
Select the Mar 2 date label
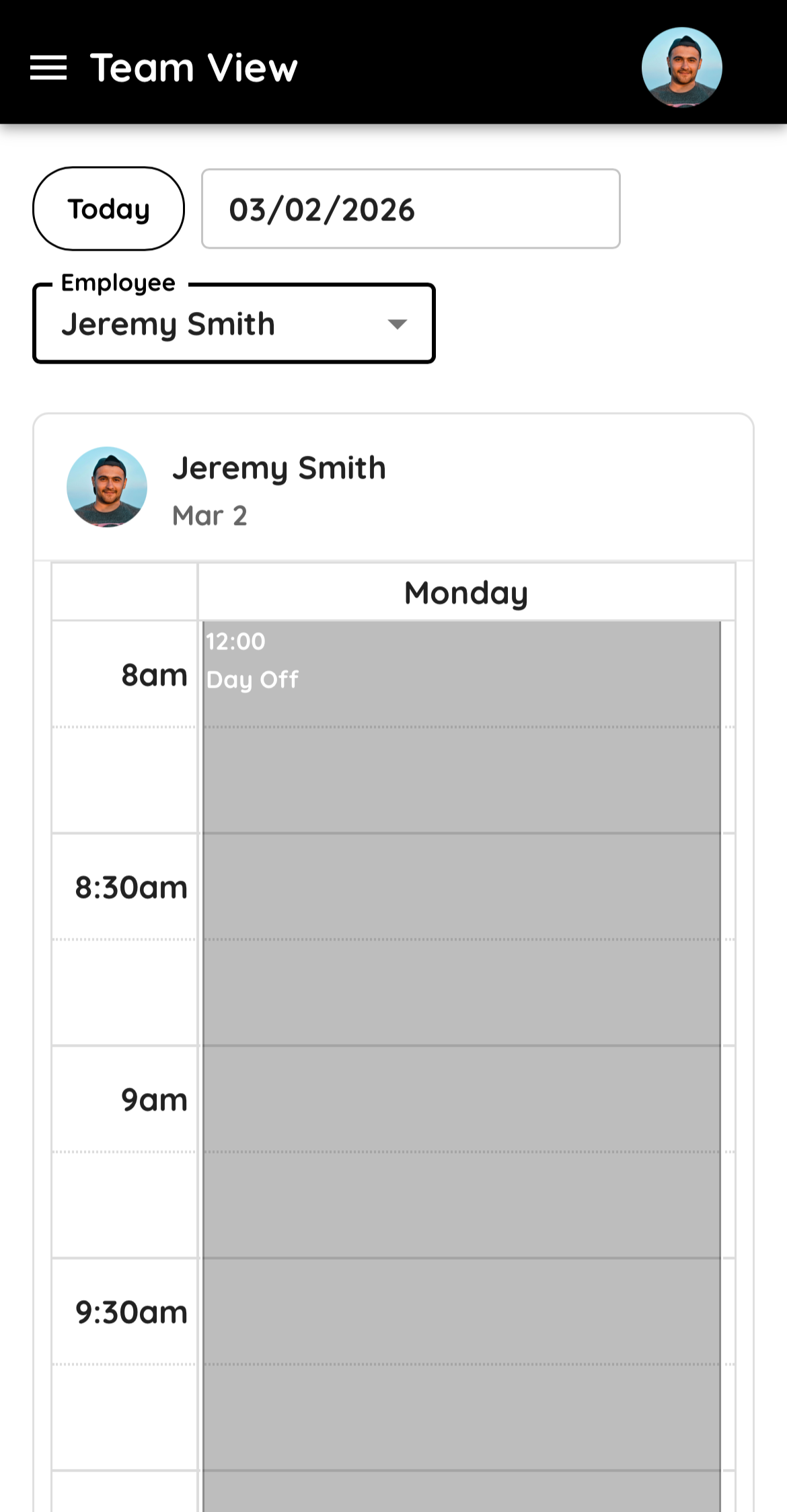[211, 515]
